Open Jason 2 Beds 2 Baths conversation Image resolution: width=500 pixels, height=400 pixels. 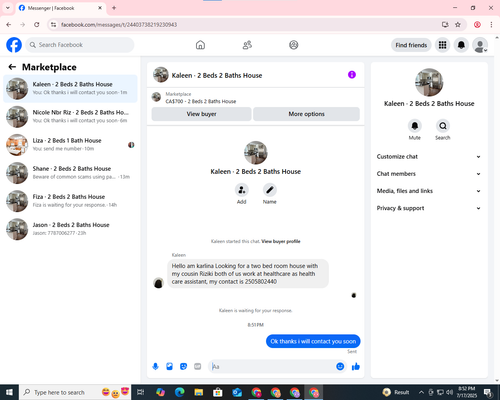point(70,229)
